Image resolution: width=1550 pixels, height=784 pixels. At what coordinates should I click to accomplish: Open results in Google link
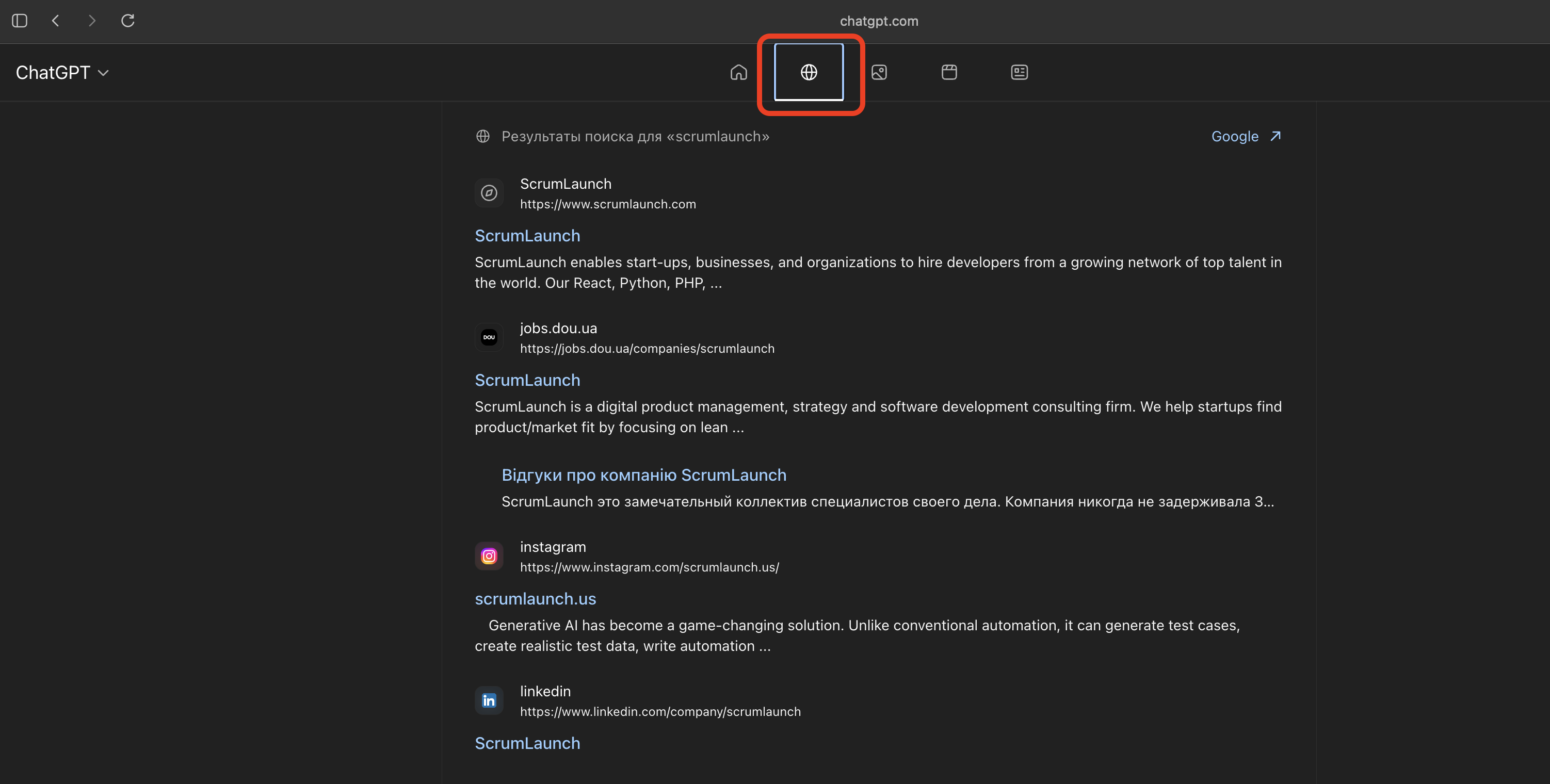(x=1234, y=137)
